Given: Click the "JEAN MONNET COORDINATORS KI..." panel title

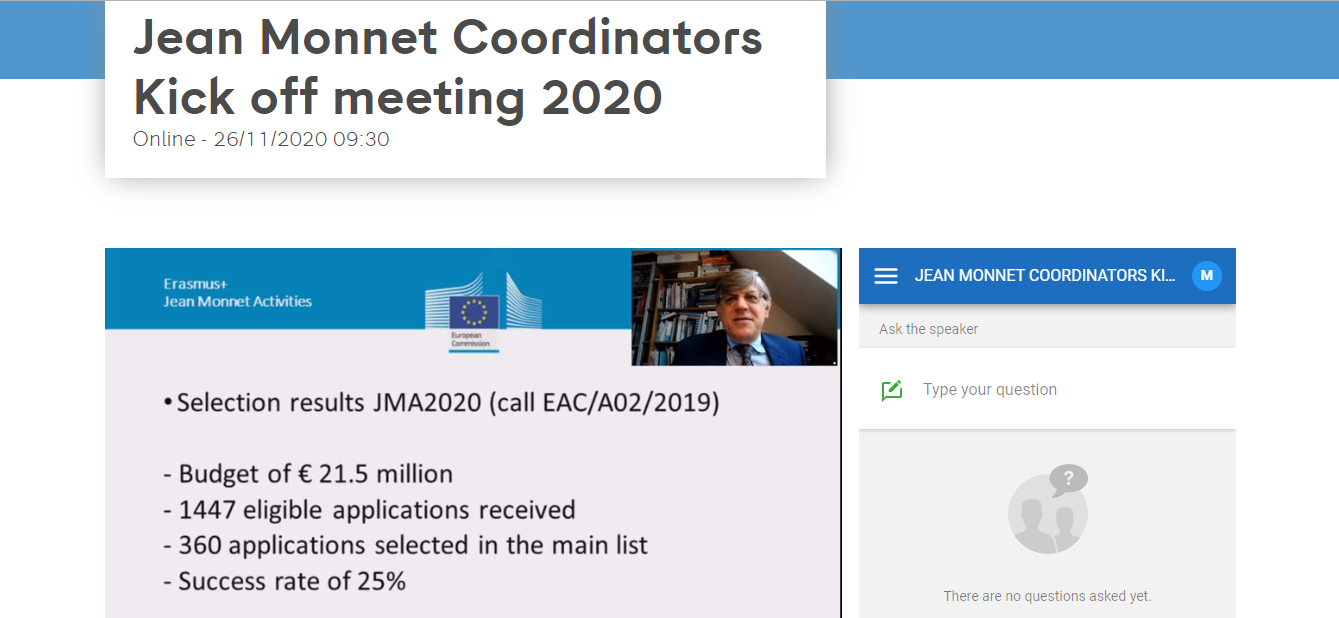Looking at the screenshot, I should tap(1045, 276).
